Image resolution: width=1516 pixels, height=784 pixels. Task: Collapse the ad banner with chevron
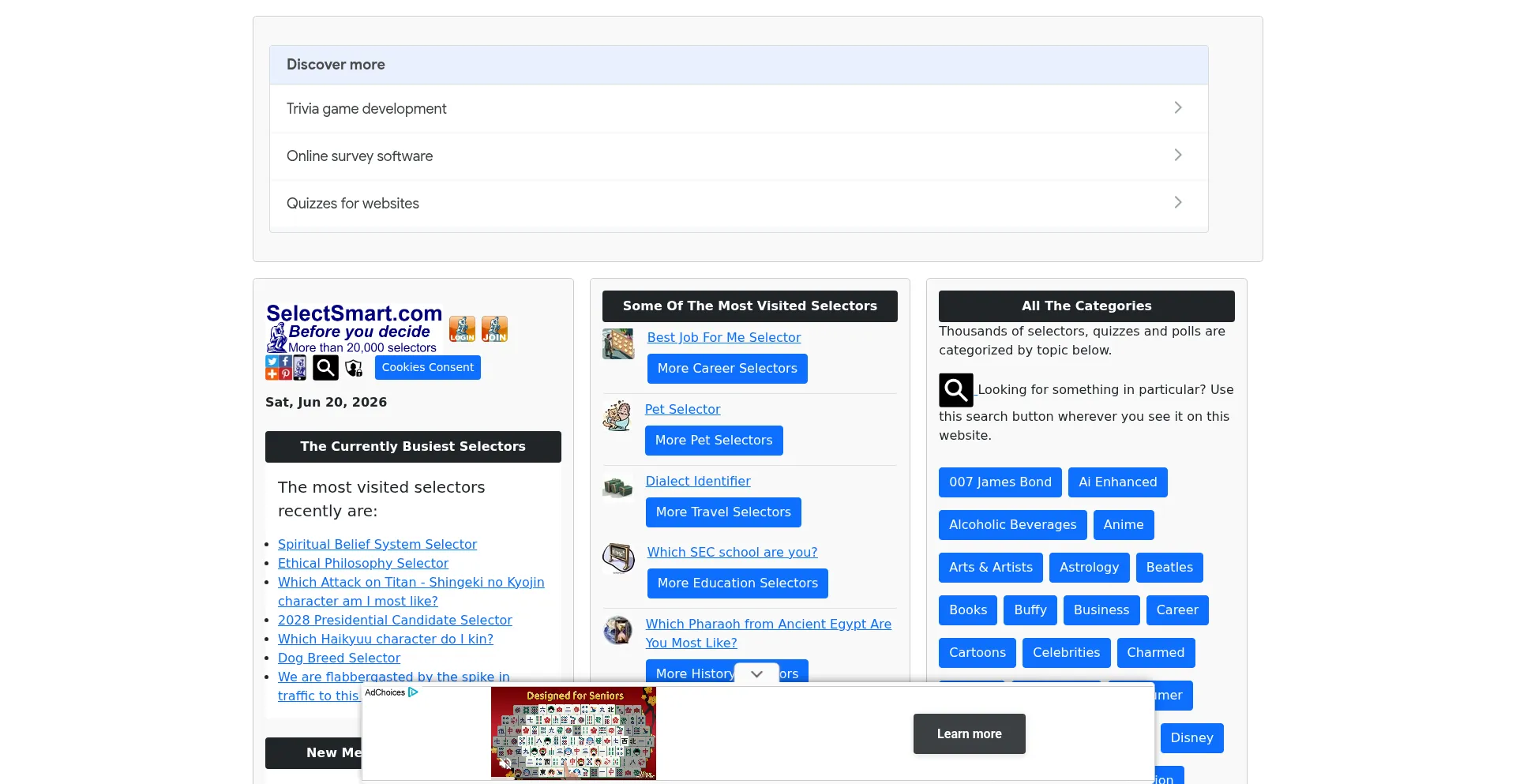click(x=756, y=673)
